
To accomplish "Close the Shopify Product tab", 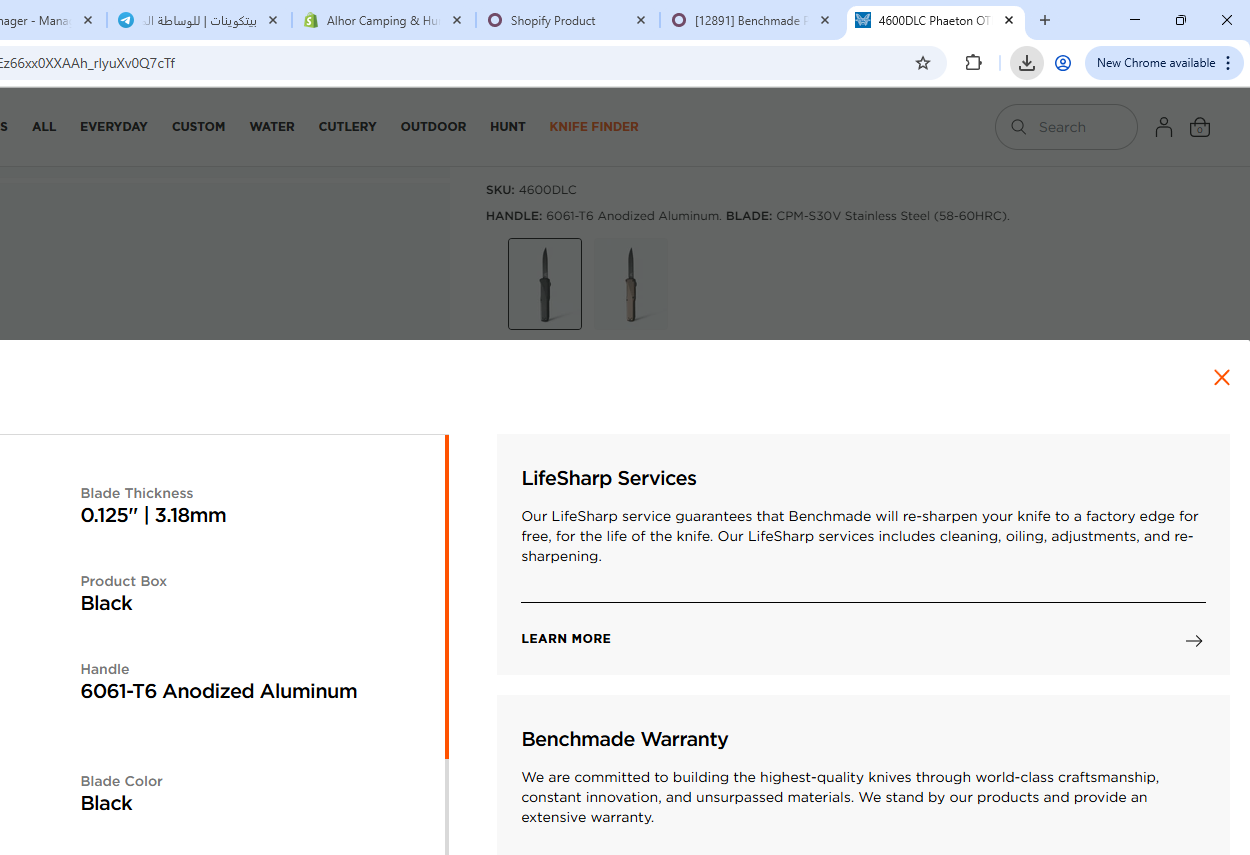I will click(x=641, y=20).
